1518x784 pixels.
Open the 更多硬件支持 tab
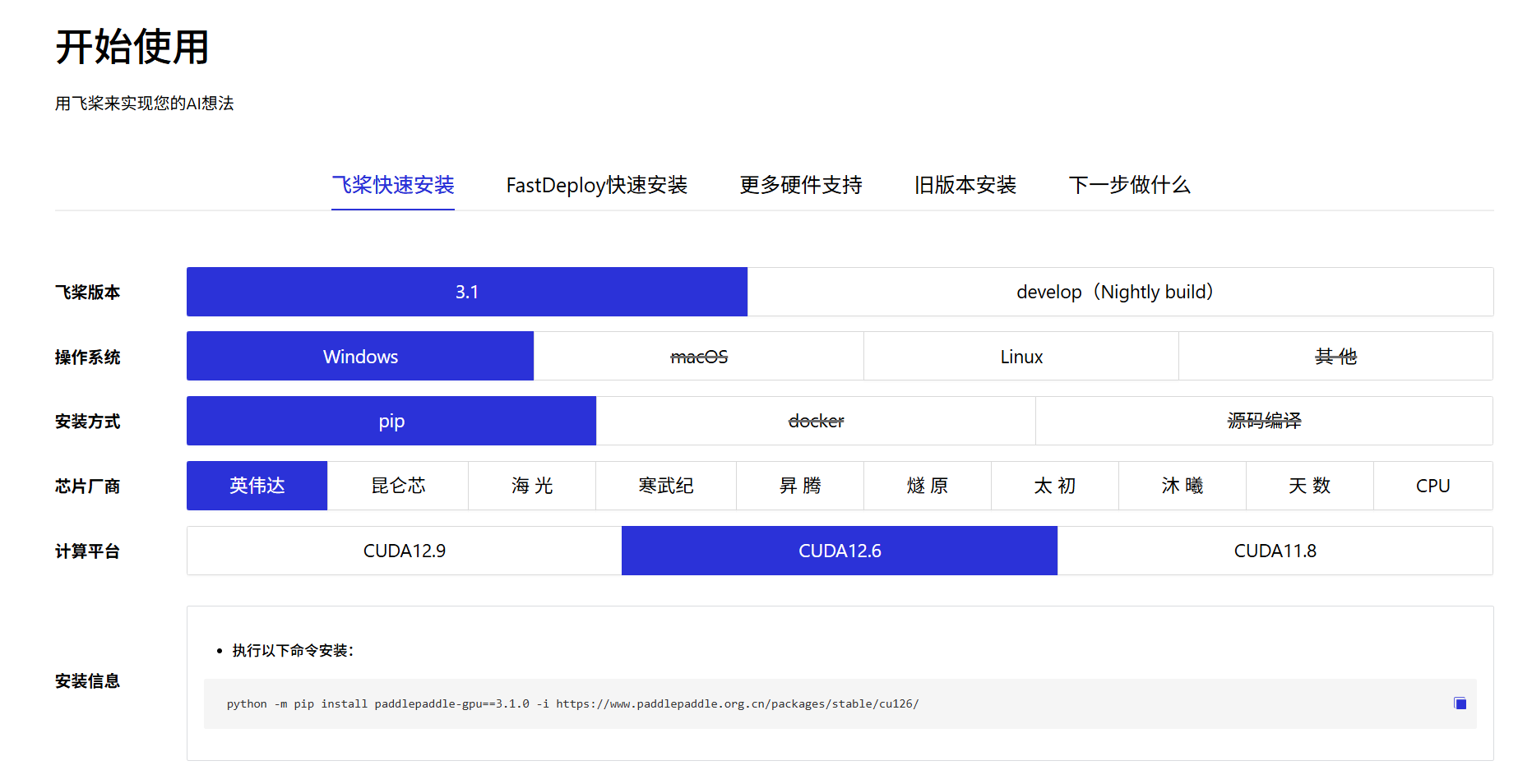click(x=801, y=186)
